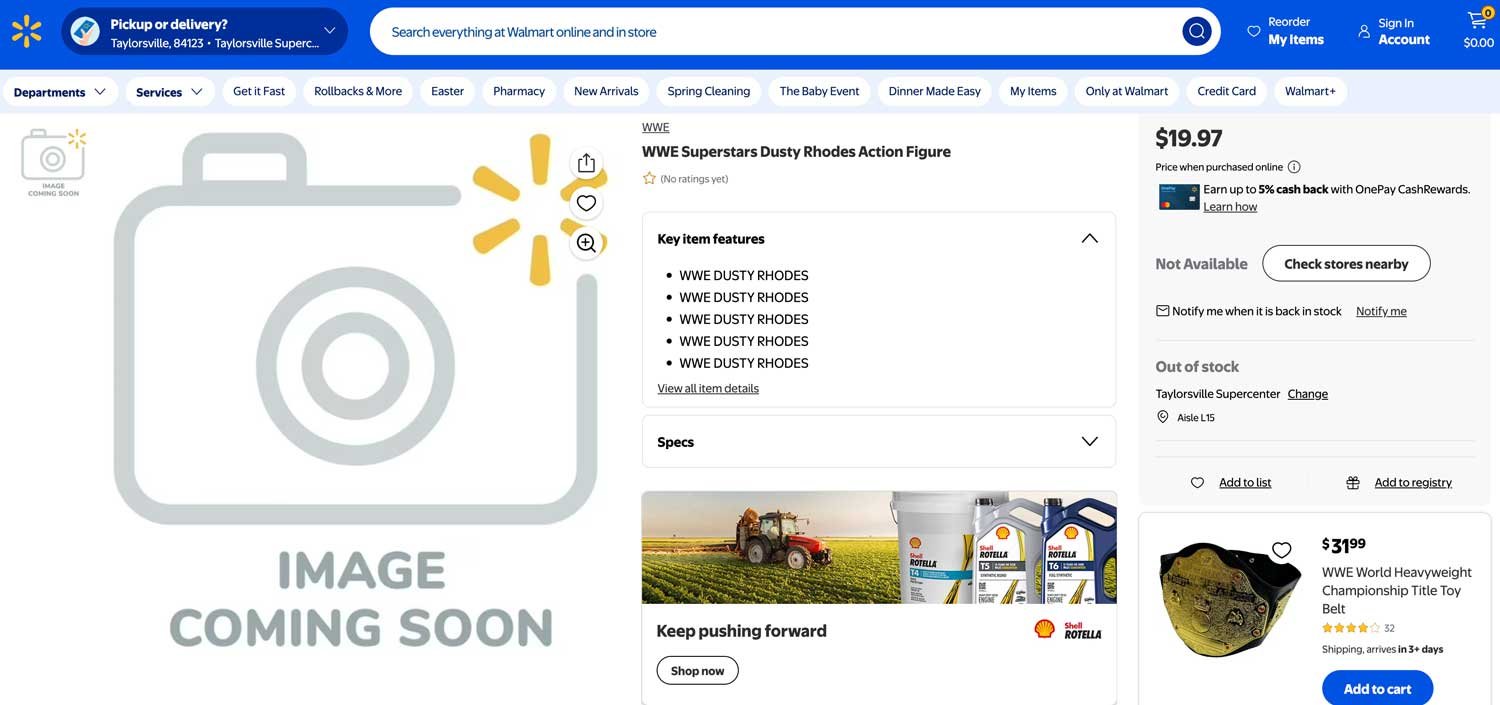
Task: Expand the Specs section
Action: [1089, 442]
